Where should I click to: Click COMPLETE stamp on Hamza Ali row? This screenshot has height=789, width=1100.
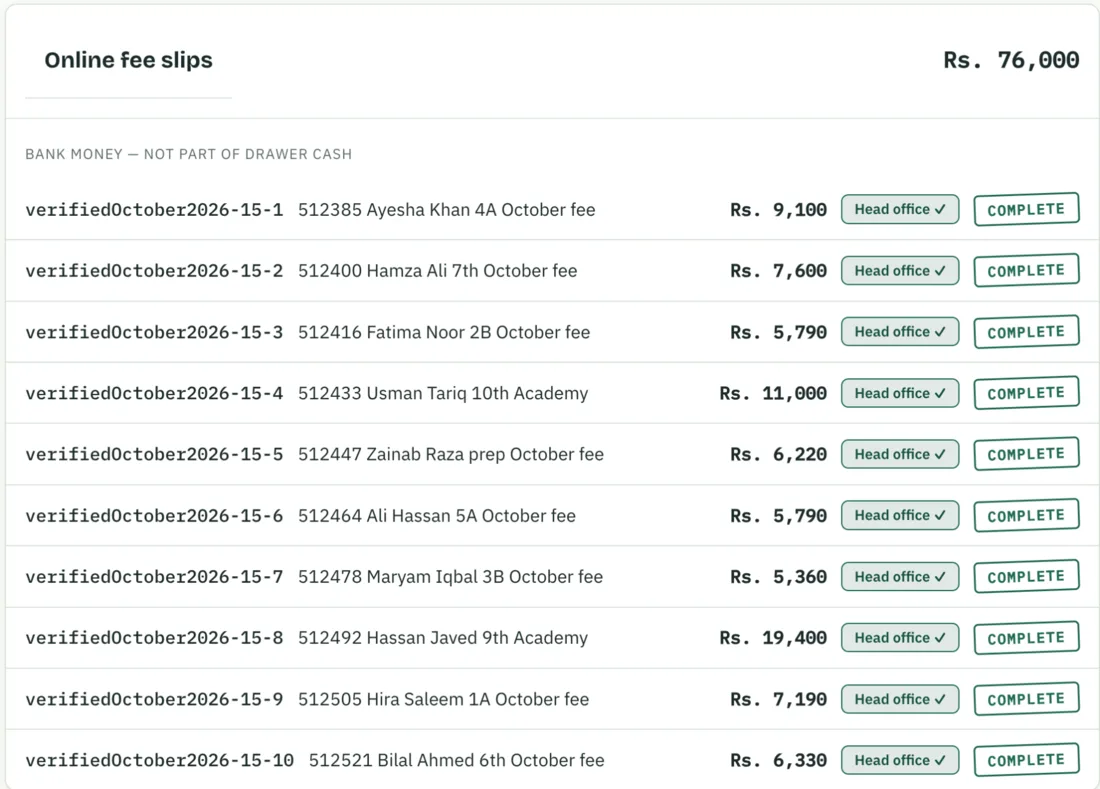click(1026, 270)
